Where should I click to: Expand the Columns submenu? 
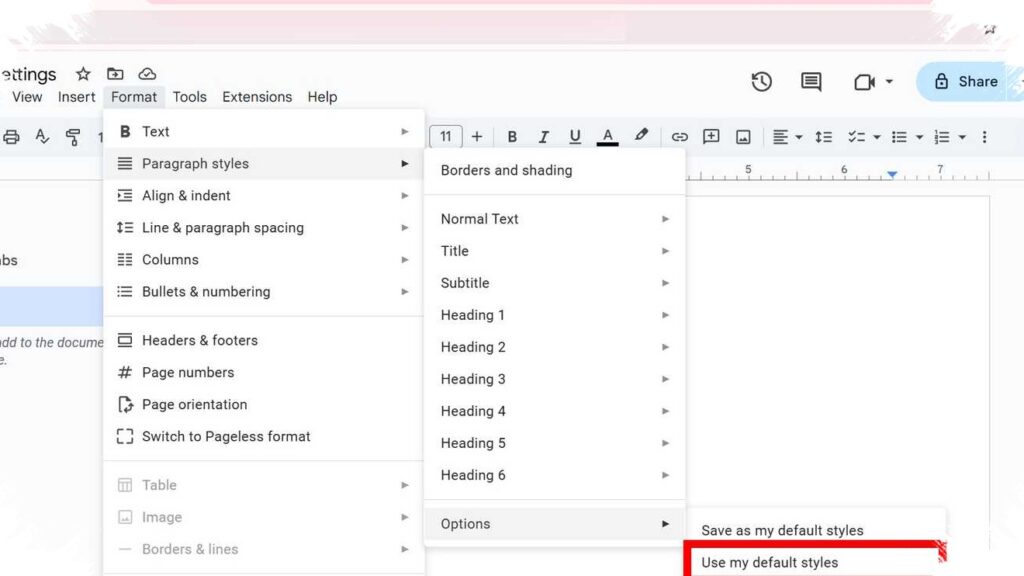(264, 259)
